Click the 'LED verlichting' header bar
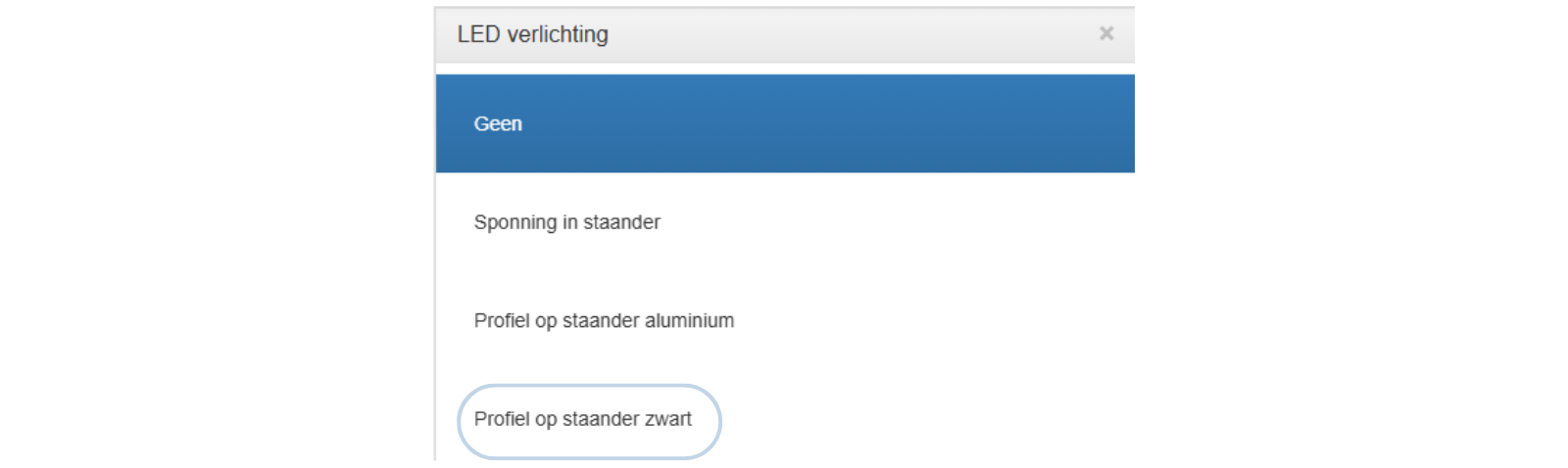 click(784, 34)
